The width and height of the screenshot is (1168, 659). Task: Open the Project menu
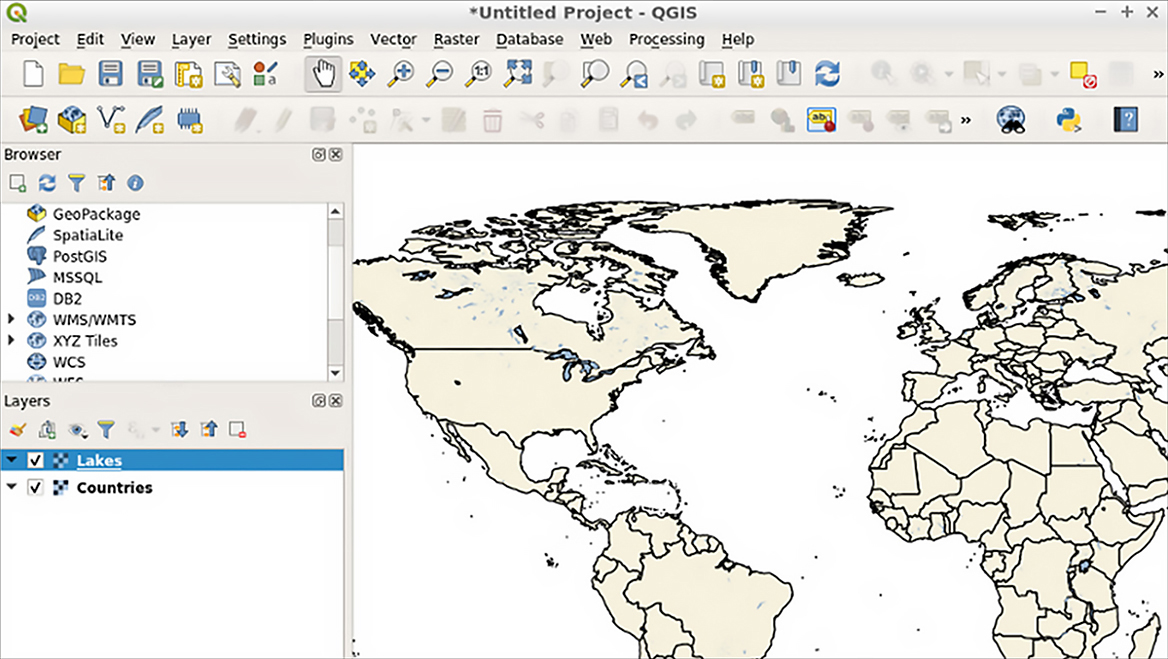pyautogui.click(x=35, y=39)
